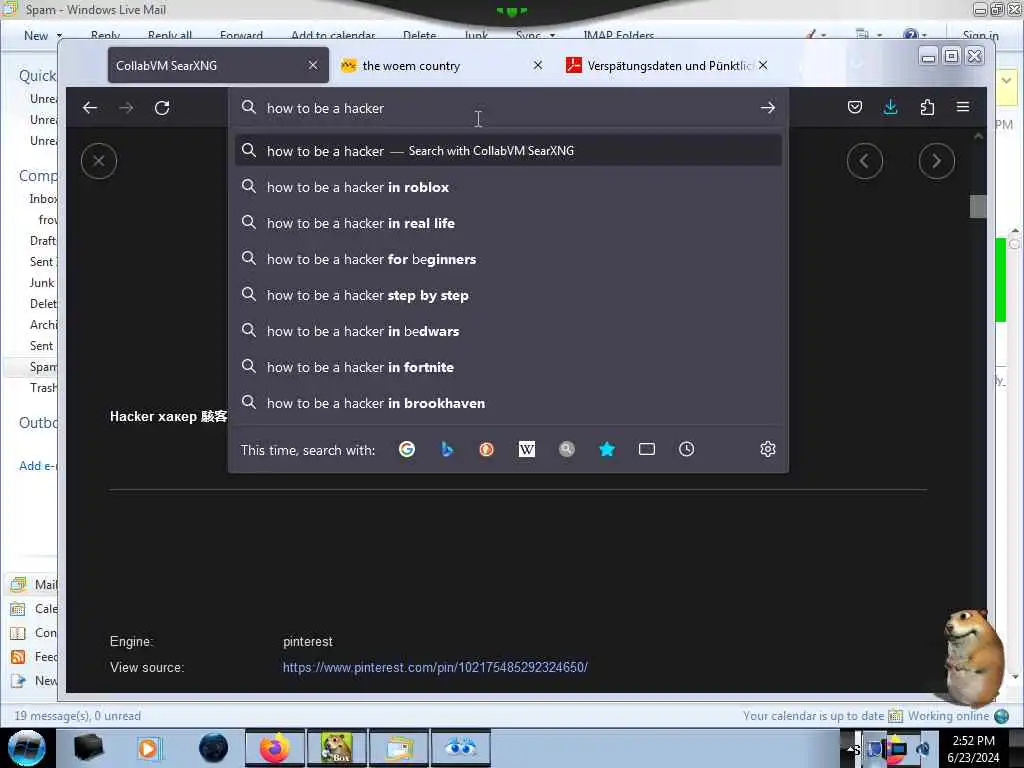1024x768 pixels.
Task: Close the CollabVM SearXNG tab
Action: [x=313, y=65]
